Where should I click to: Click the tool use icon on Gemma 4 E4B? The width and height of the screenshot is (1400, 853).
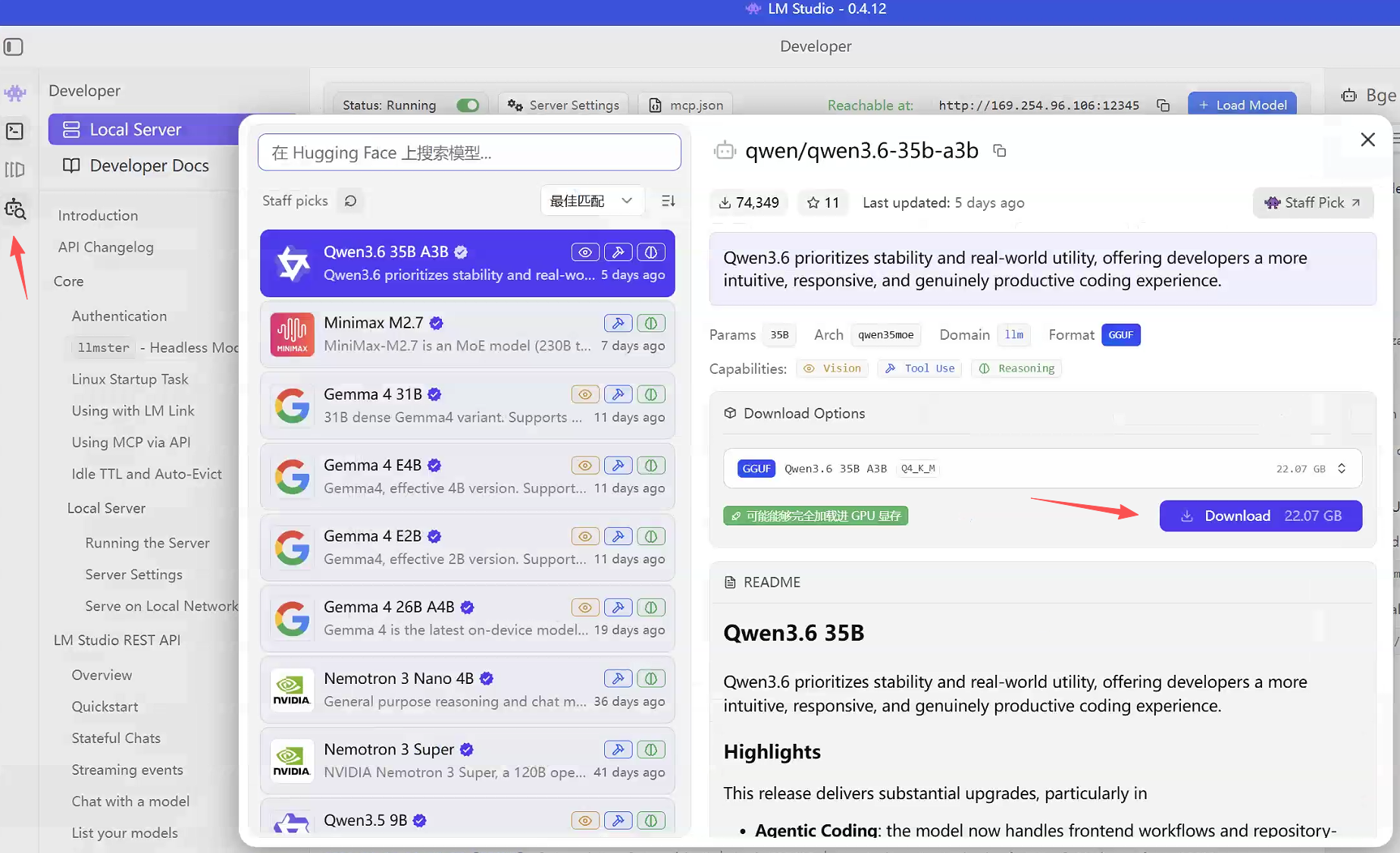(619, 466)
